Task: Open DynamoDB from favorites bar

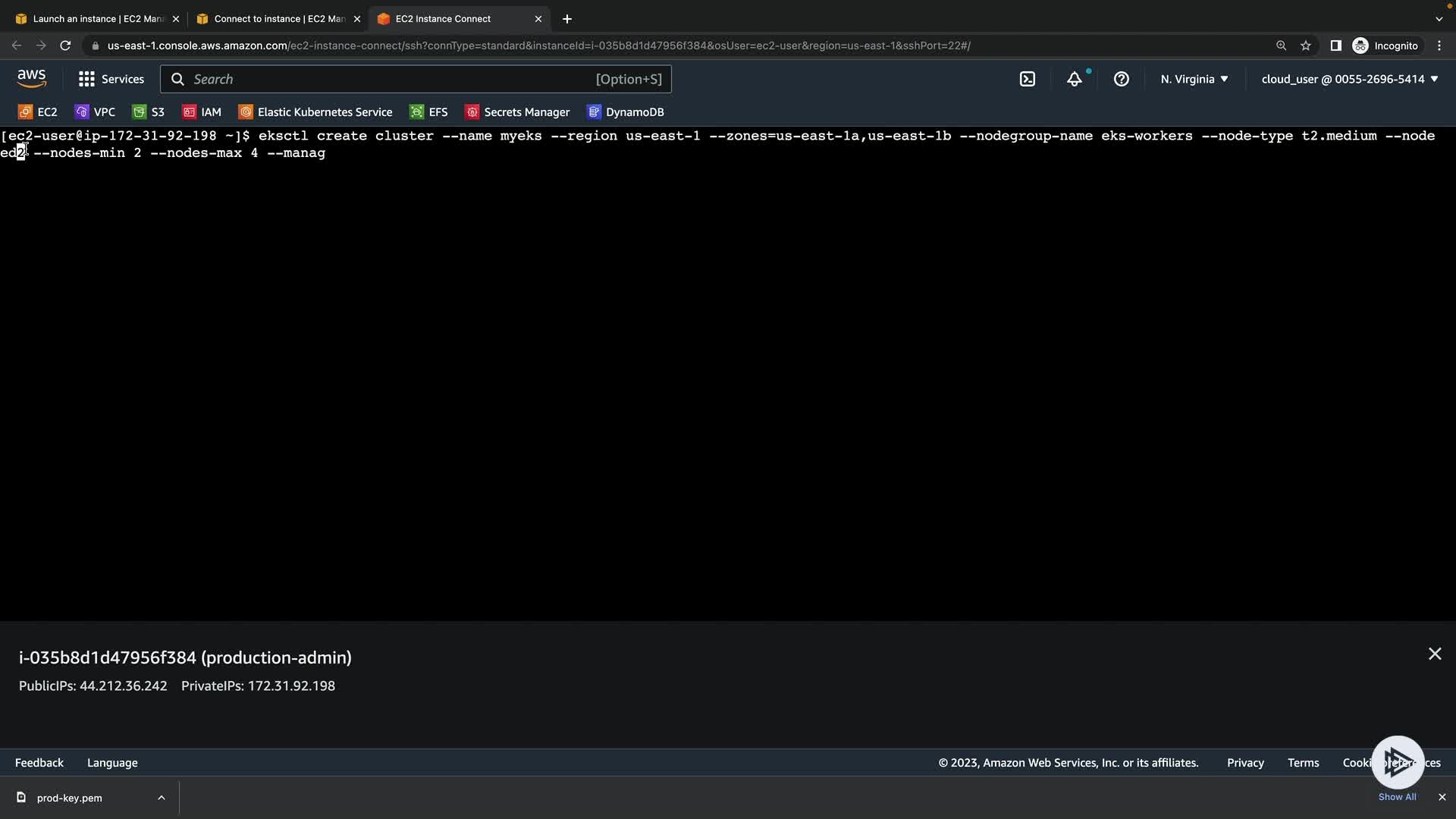Action: click(x=626, y=112)
